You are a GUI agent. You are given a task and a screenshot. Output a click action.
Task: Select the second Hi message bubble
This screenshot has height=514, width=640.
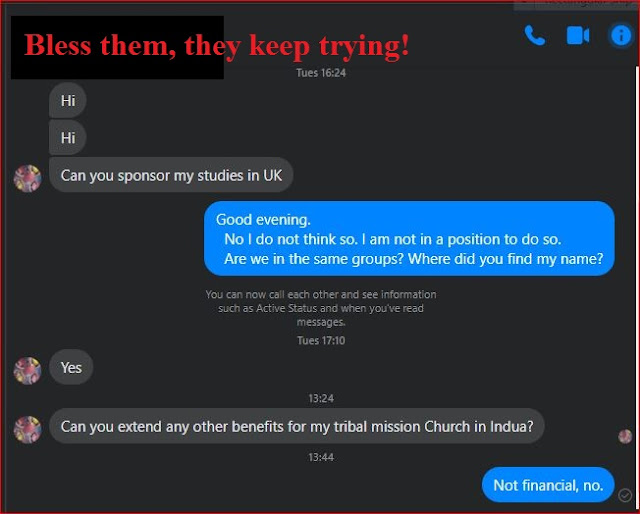pyautogui.click(x=68, y=138)
